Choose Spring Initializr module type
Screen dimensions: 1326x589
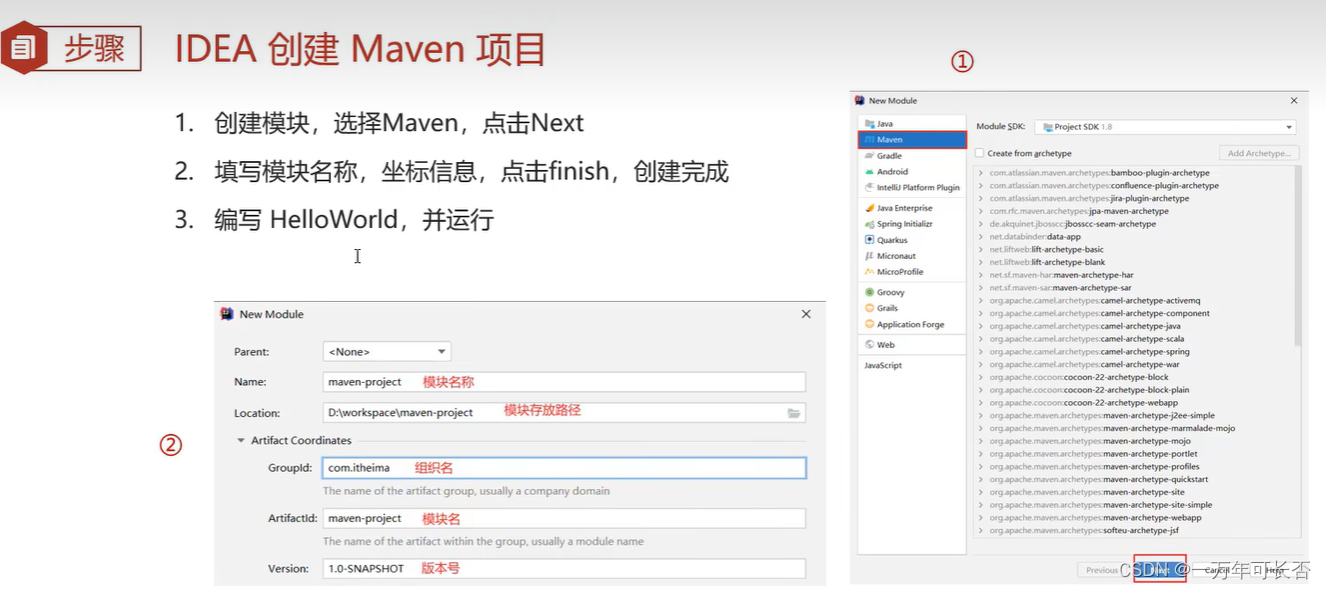pos(911,224)
